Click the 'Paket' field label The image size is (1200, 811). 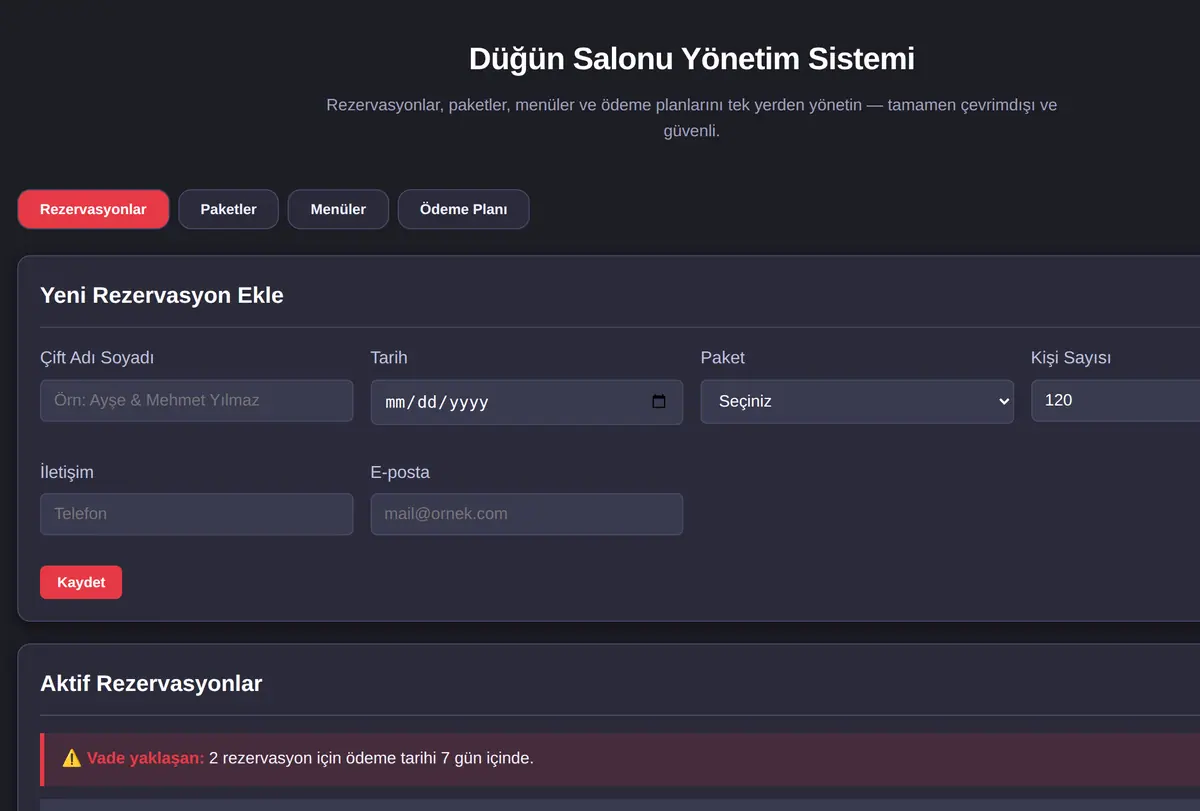point(723,358)
